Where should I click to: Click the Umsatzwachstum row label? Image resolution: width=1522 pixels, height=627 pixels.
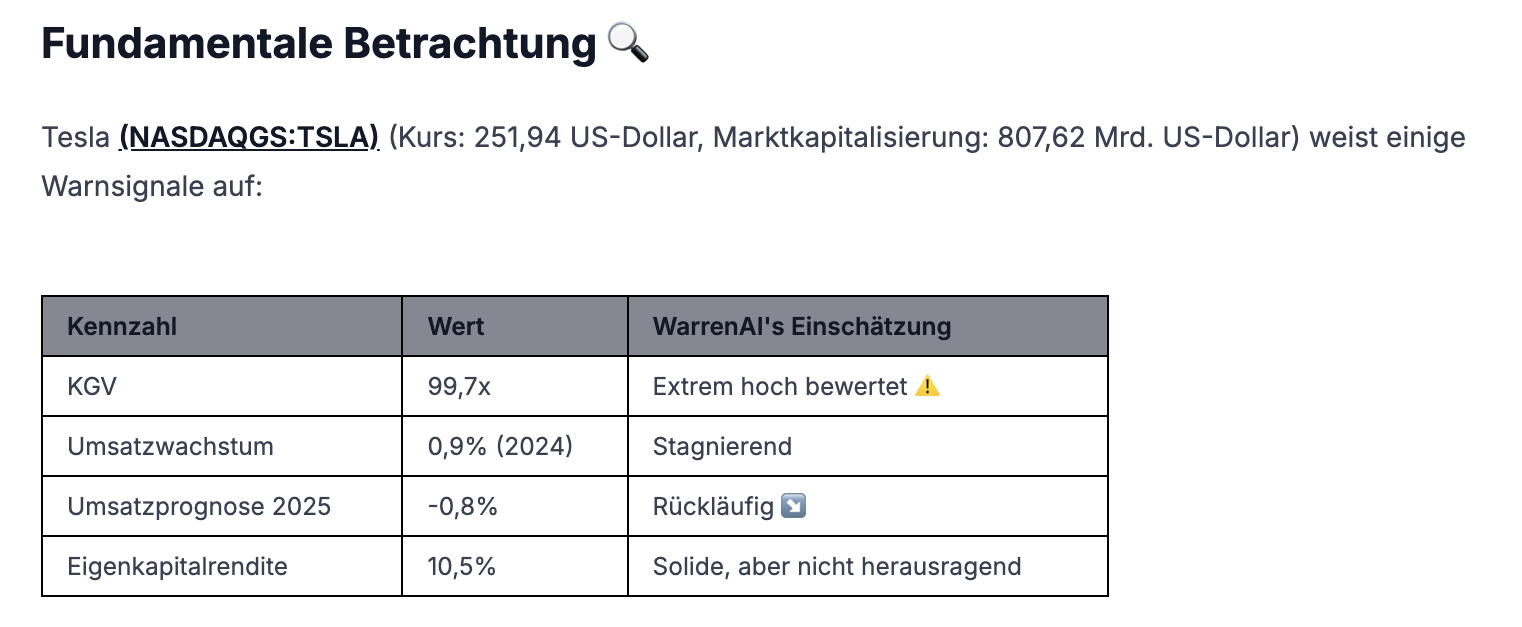pyautogui.click(x=222, y=446)
